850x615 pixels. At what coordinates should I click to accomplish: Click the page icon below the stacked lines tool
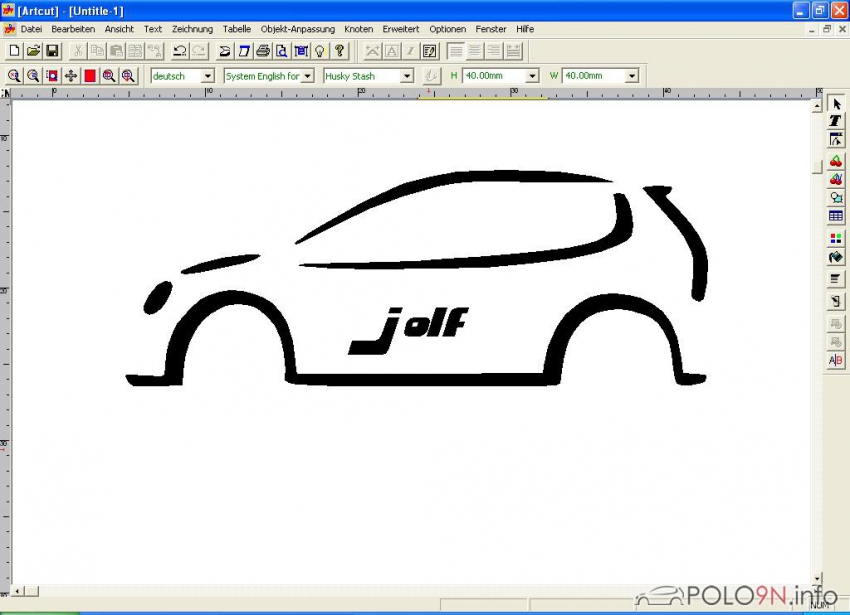tap(836, 302)
